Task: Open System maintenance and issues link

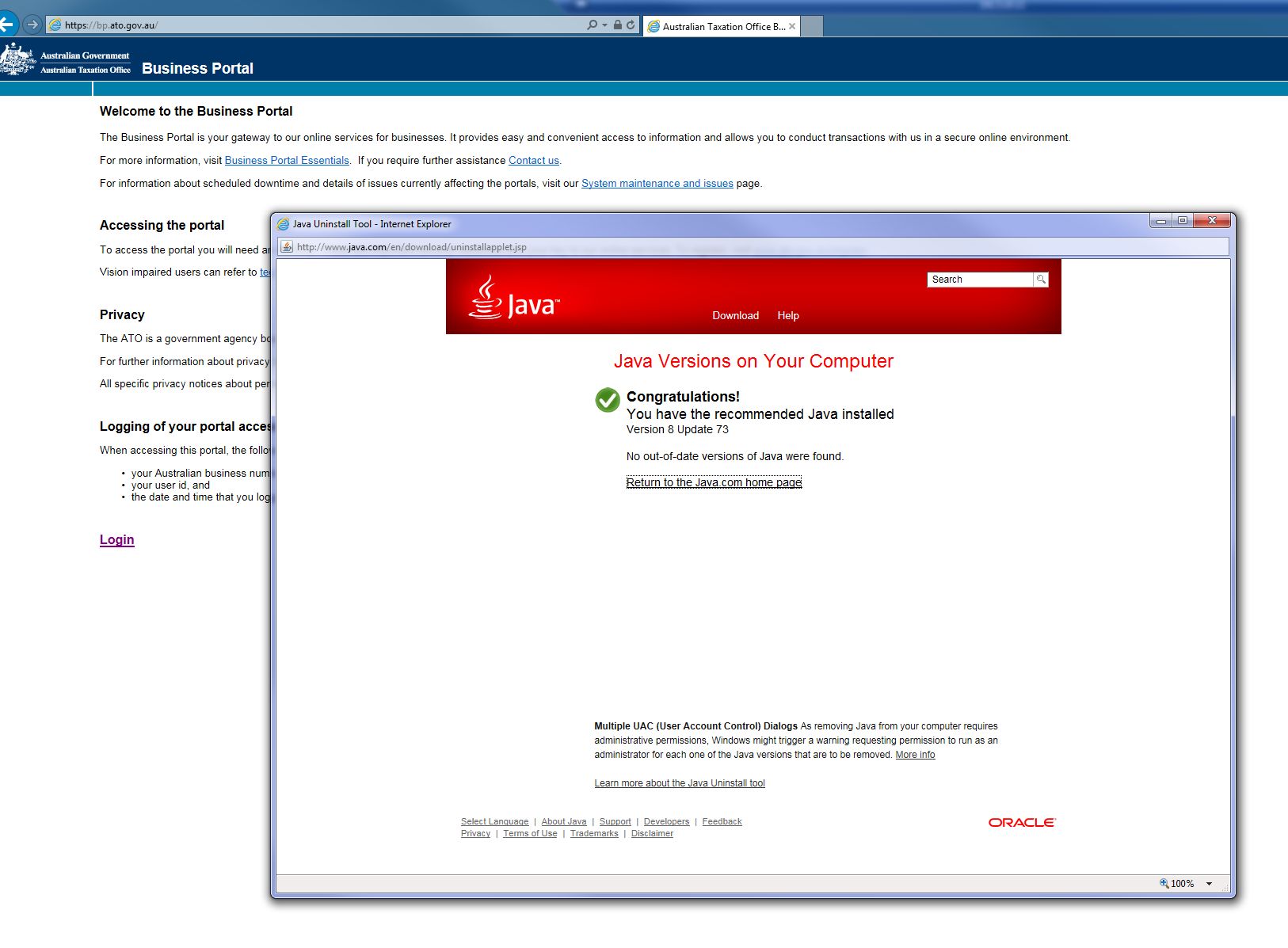Action: coord(657,183)
